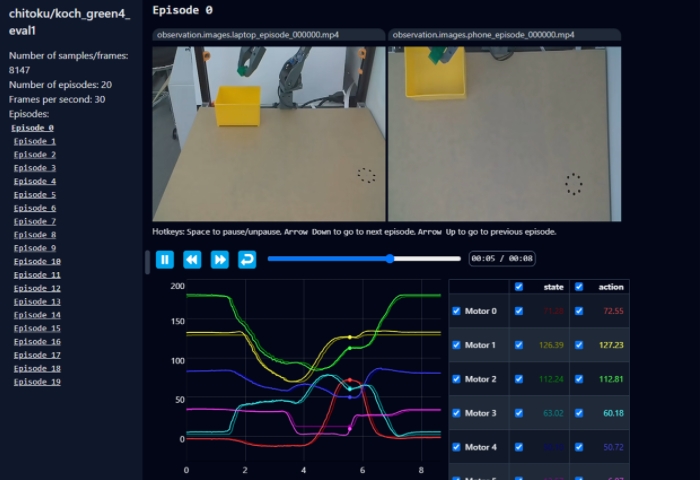Toggle the action column header checkbox
Image resolution: width=700 pixels, height=480 pixels.
(578, 287)
